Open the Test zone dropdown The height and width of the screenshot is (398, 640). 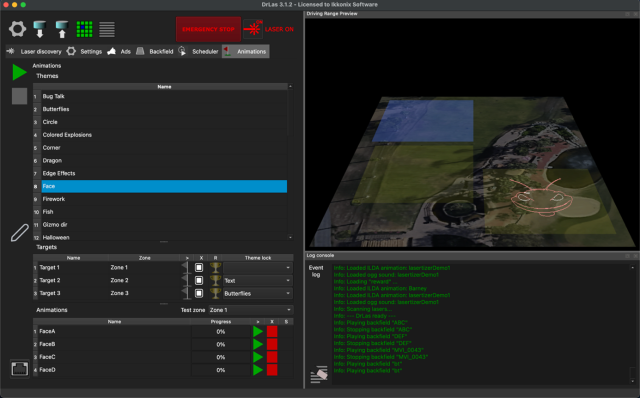click(x=251, y=310)
